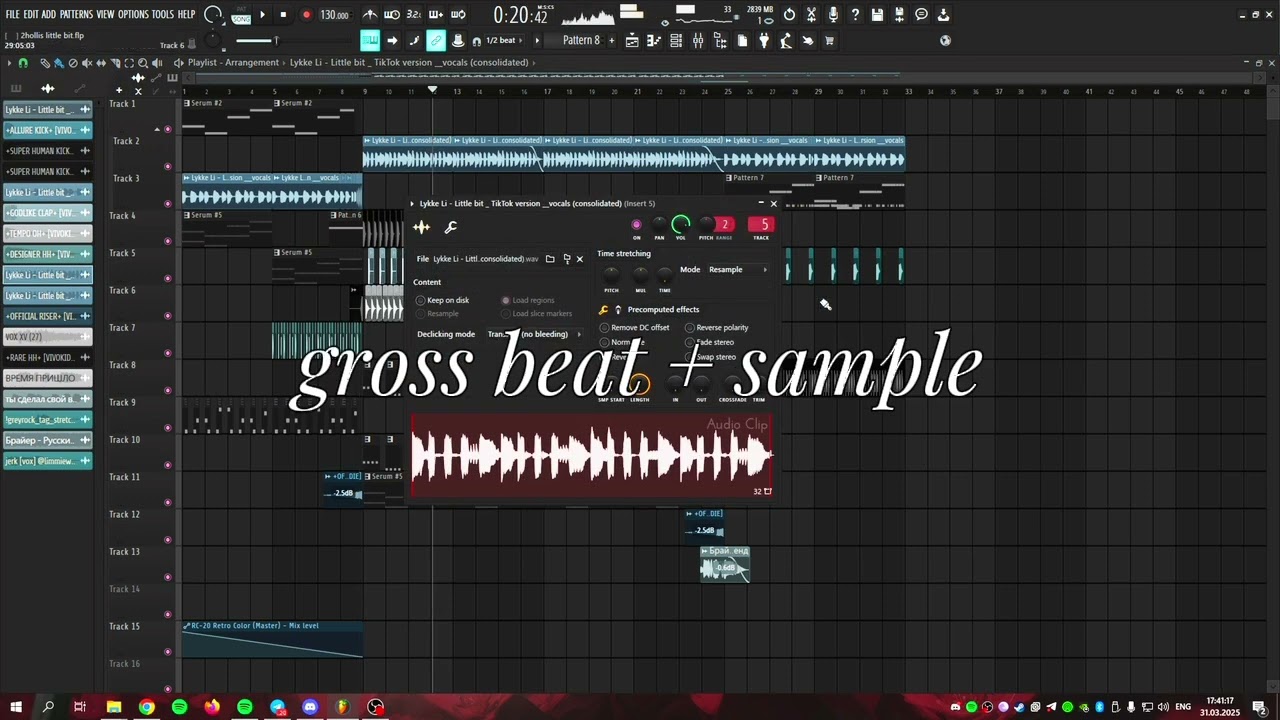Click Playlist - Arrangement breadcrumb
The height and width of the screenshot is (720, 1280).
click(233, 62)
